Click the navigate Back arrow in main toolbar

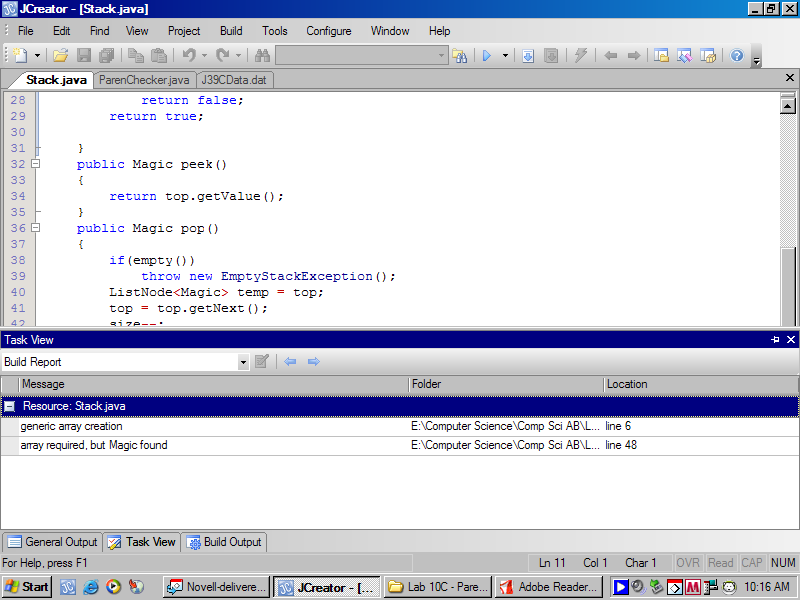(x=611, y=55)
